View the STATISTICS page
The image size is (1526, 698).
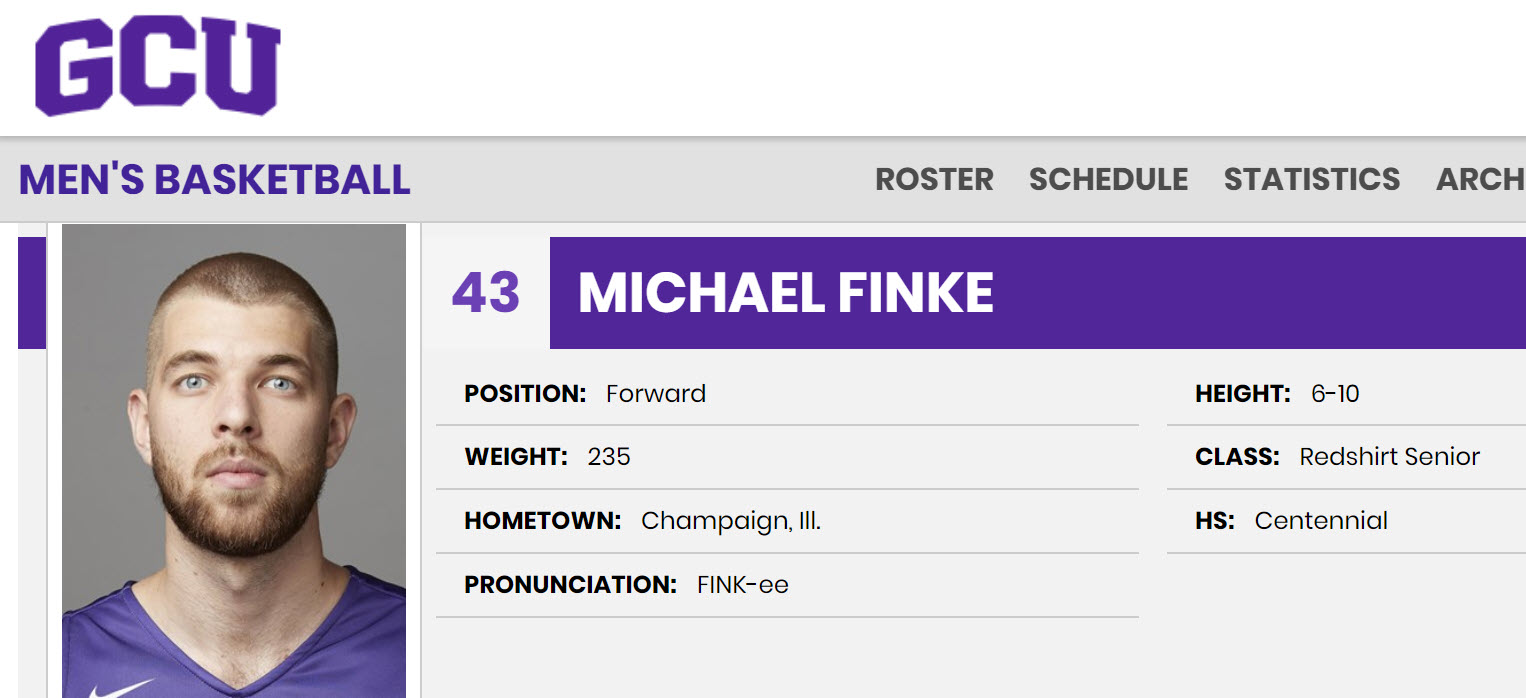click(1311, 179)
